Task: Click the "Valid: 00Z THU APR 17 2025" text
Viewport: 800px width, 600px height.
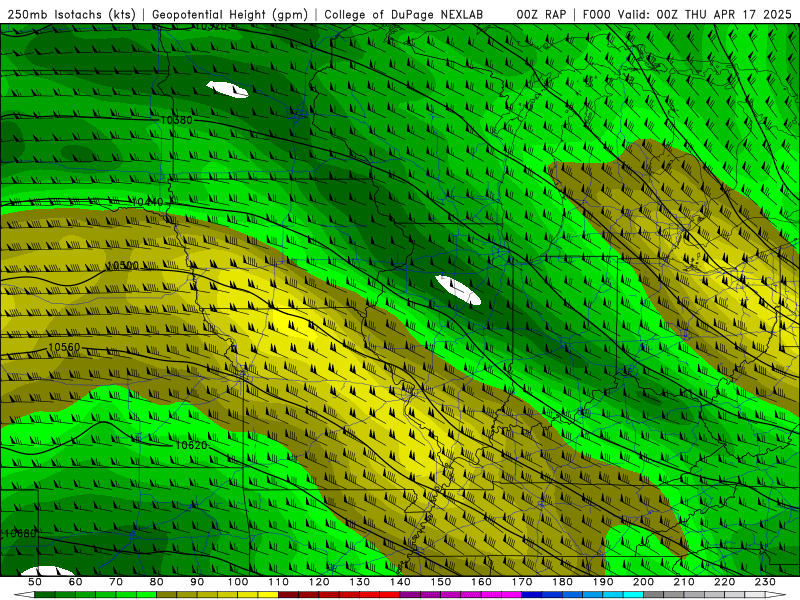Action: pos(705,14)
